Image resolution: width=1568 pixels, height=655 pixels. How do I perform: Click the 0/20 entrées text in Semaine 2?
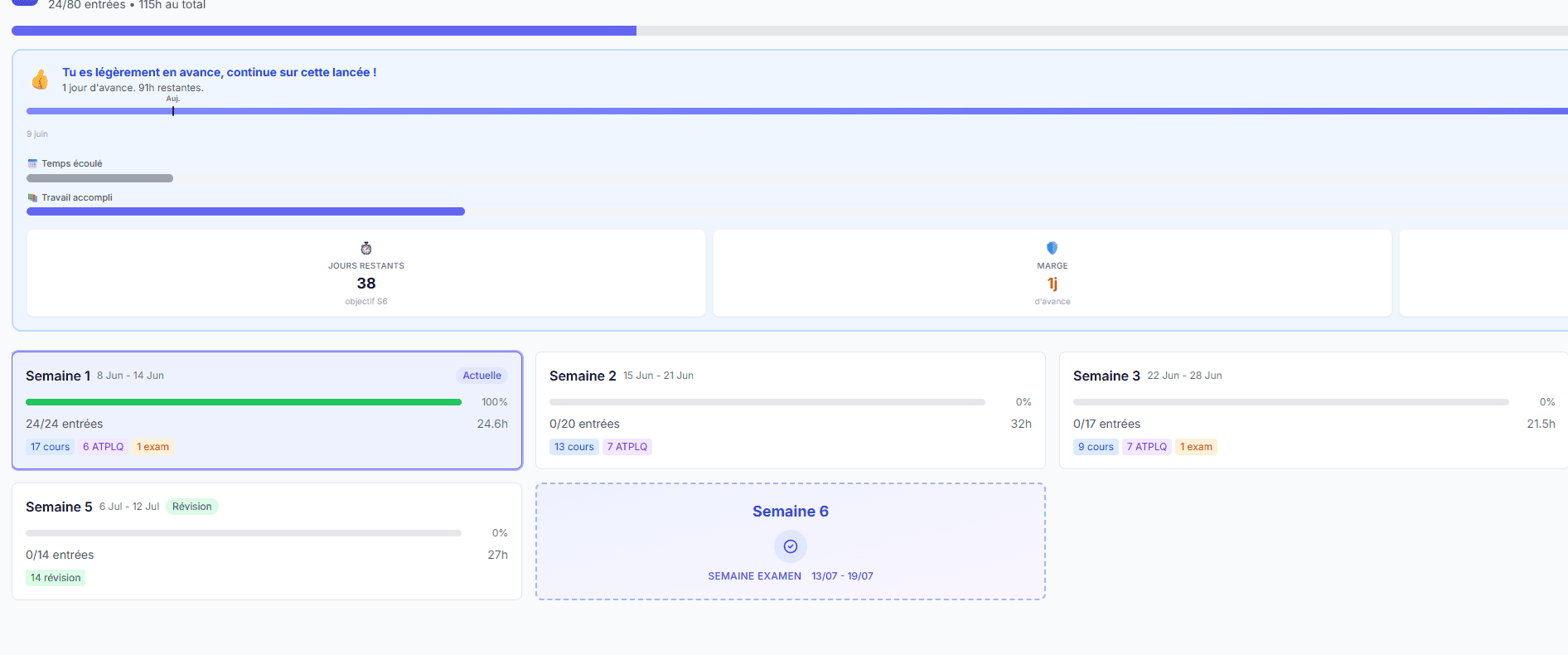pyautogui.click(x=584, y=424)
